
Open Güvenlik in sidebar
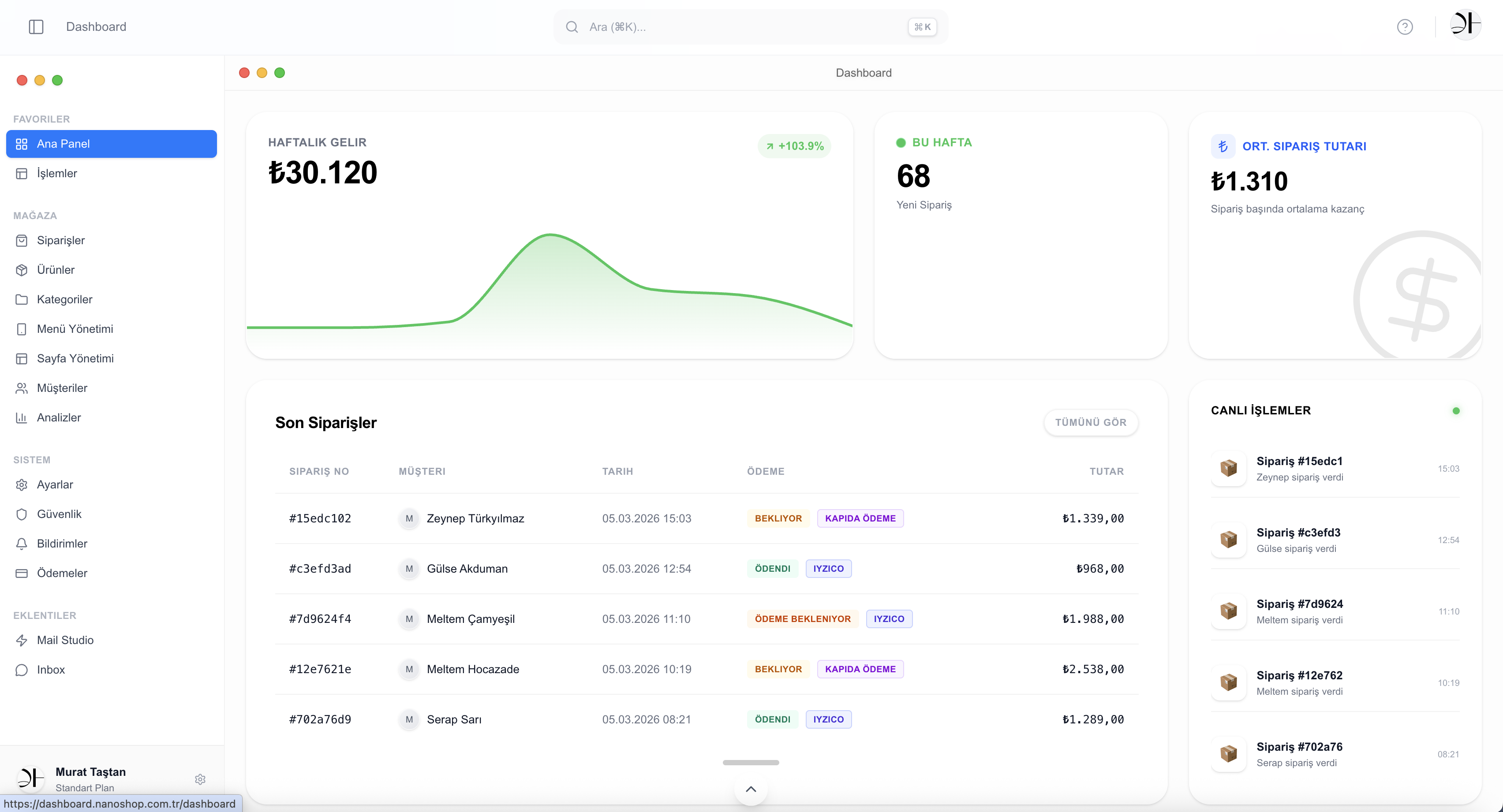[112, 514]
